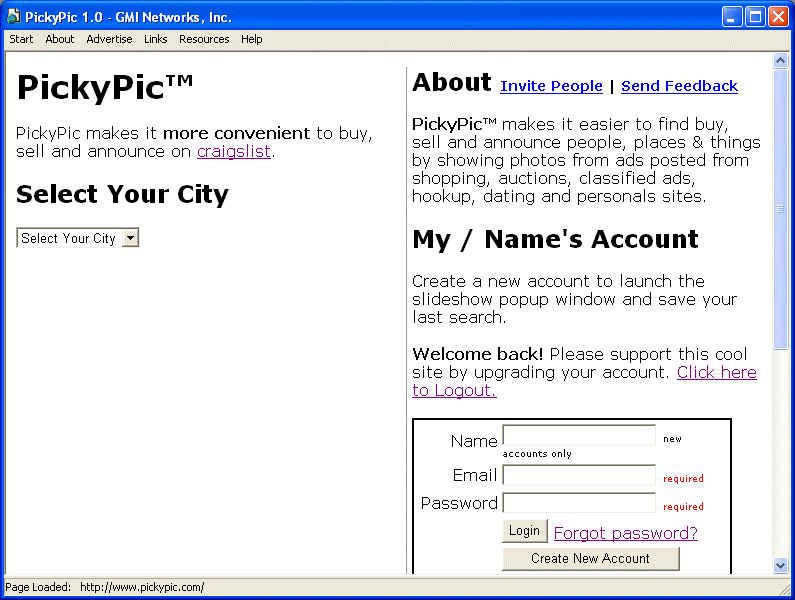Click the 'Welcome back!' text
Image resolution: width=795 pixels, height=600 pixels.
point(478,354)
